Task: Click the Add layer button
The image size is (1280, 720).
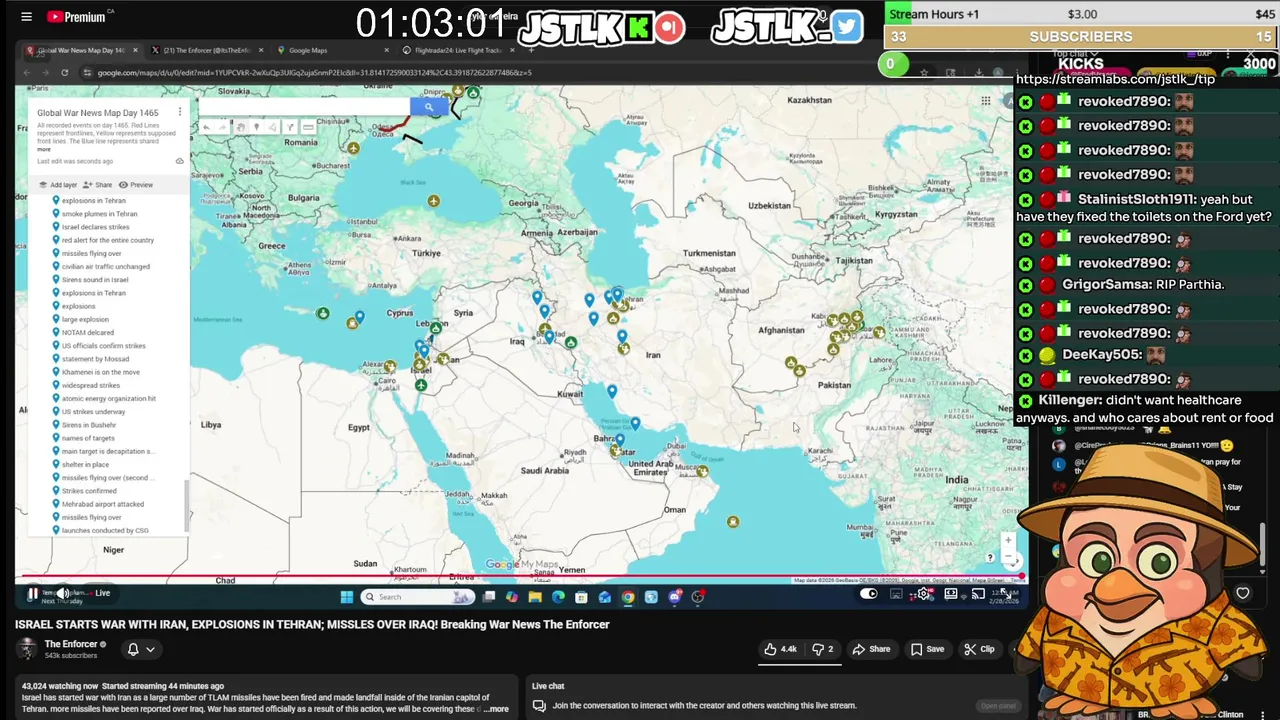Action: coord(58,185)
